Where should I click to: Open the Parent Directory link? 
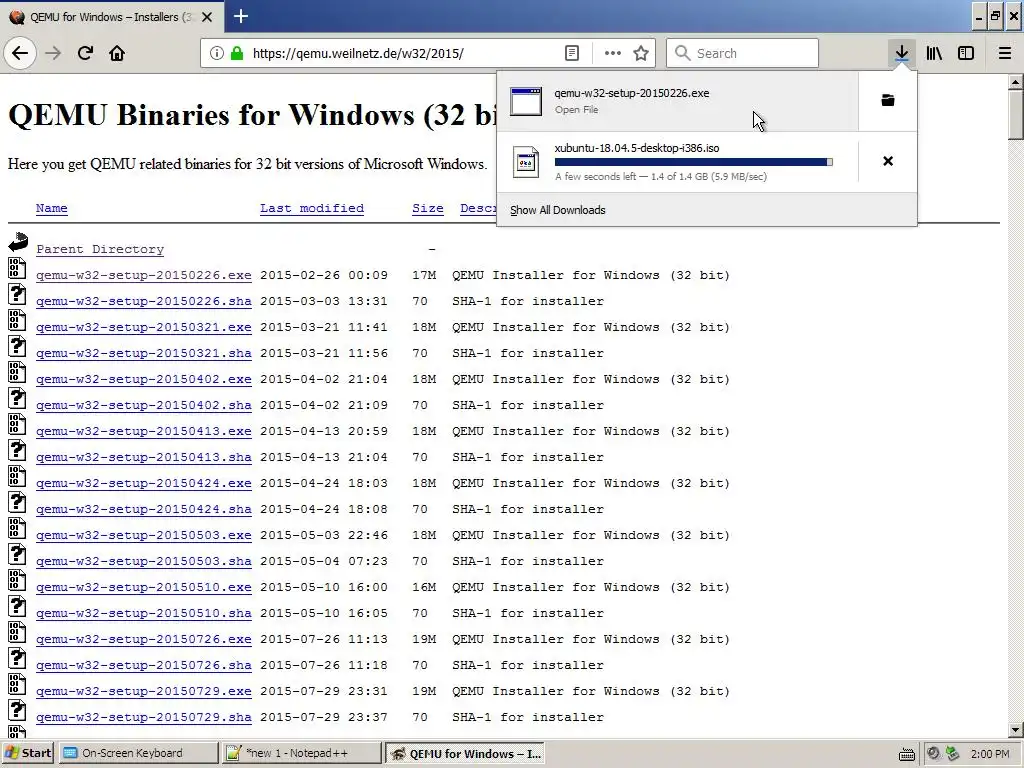tap(100, 249)
